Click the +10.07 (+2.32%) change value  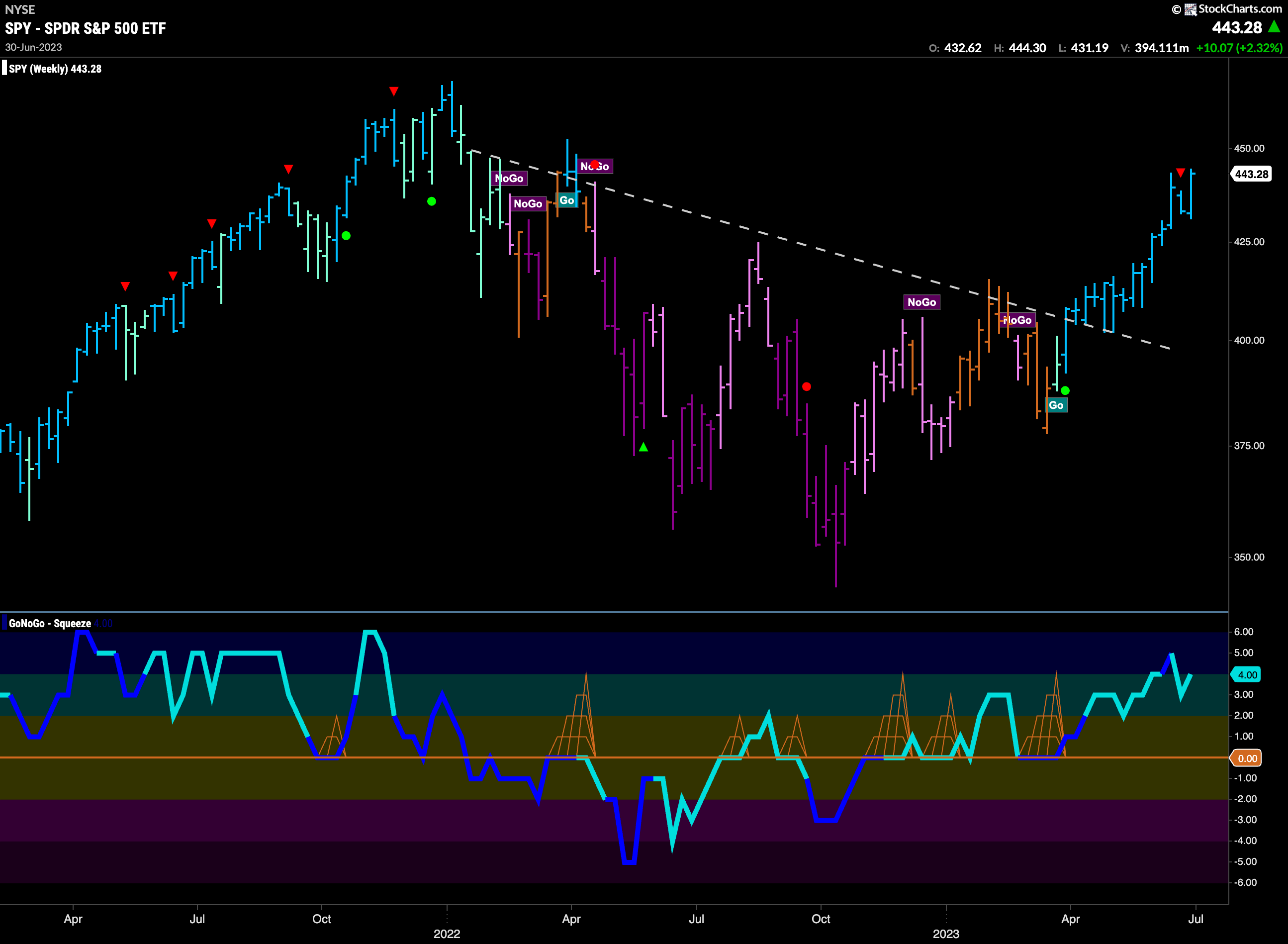coord(1239,48)
